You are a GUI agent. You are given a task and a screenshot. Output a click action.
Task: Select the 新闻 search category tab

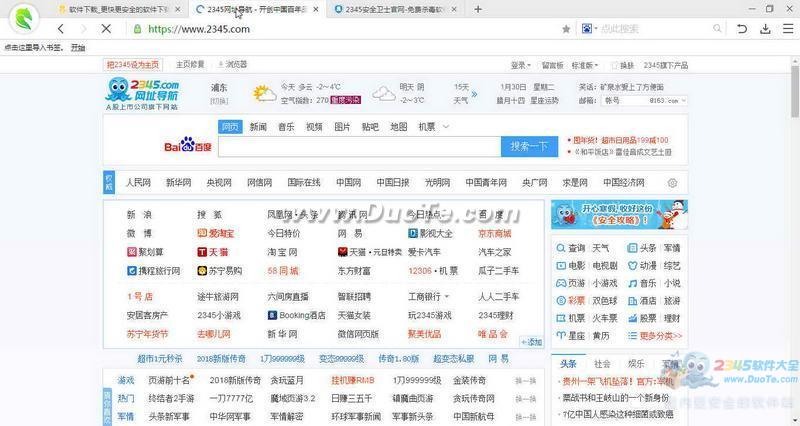(258, 127)
